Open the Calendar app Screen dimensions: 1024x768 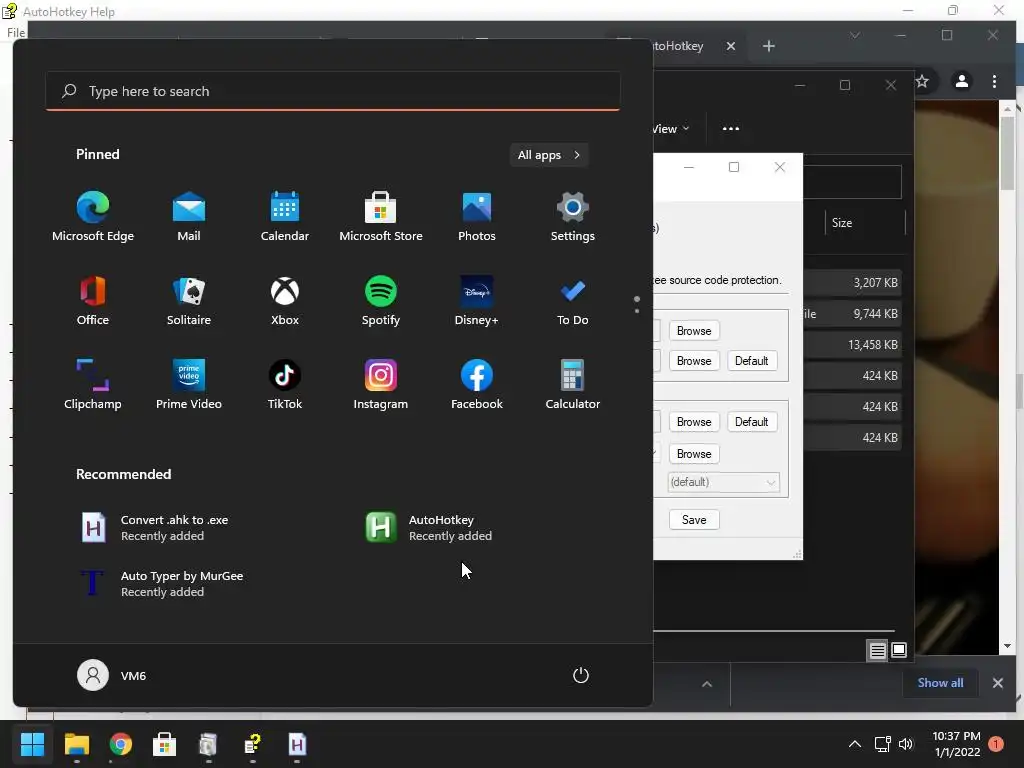tap(285, 217)
